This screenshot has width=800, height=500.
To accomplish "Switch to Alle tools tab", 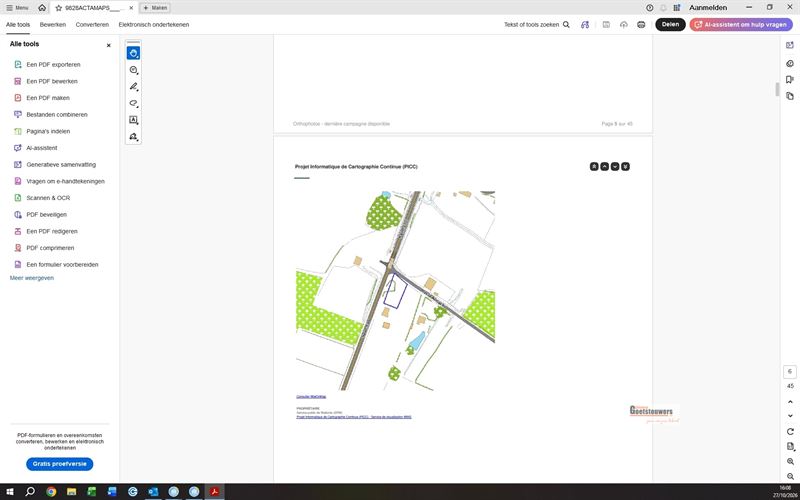I will [18, 24].
